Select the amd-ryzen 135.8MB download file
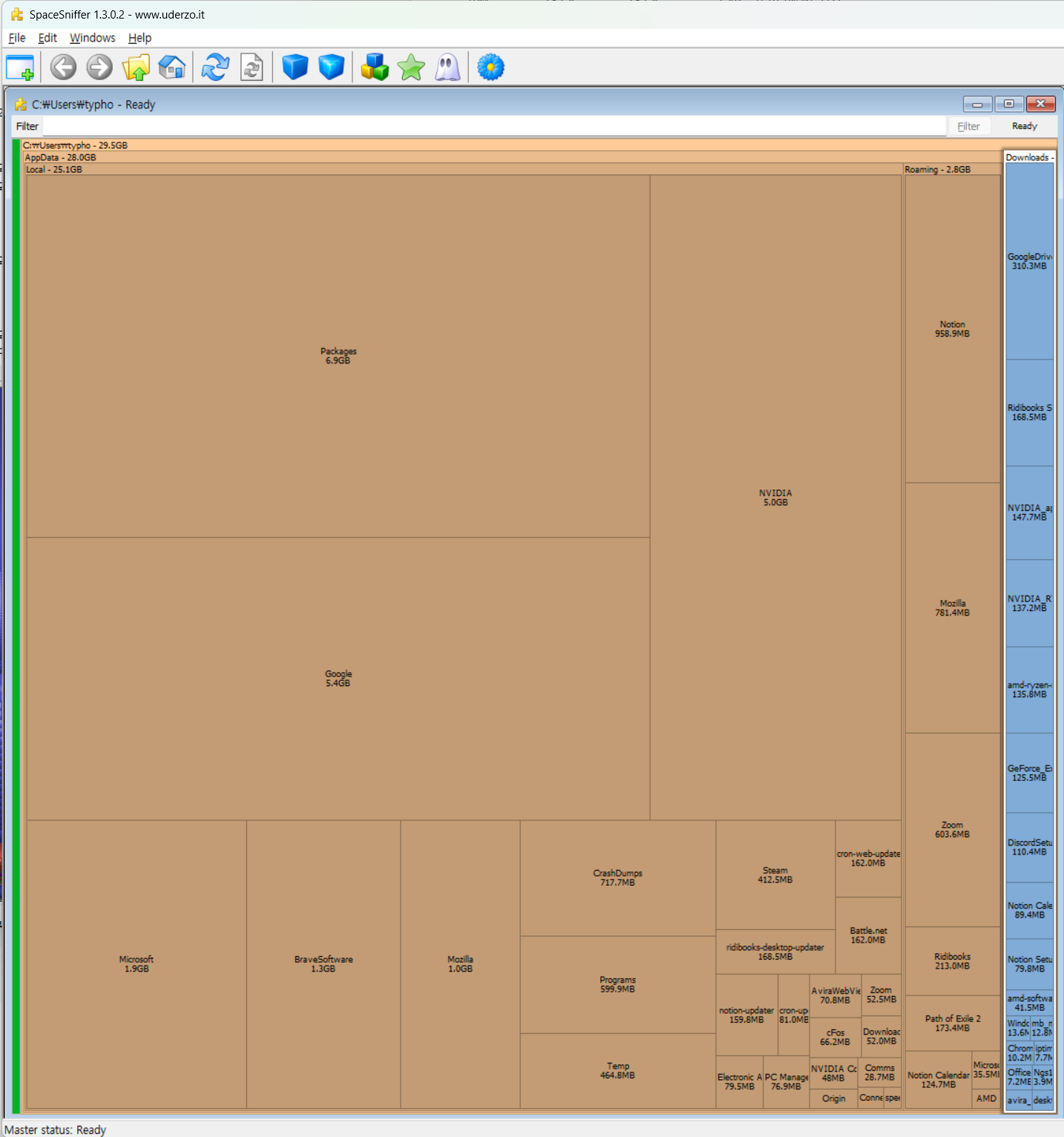The height and width of the screenshot is (1137, 1064). tap(1030, 690)
